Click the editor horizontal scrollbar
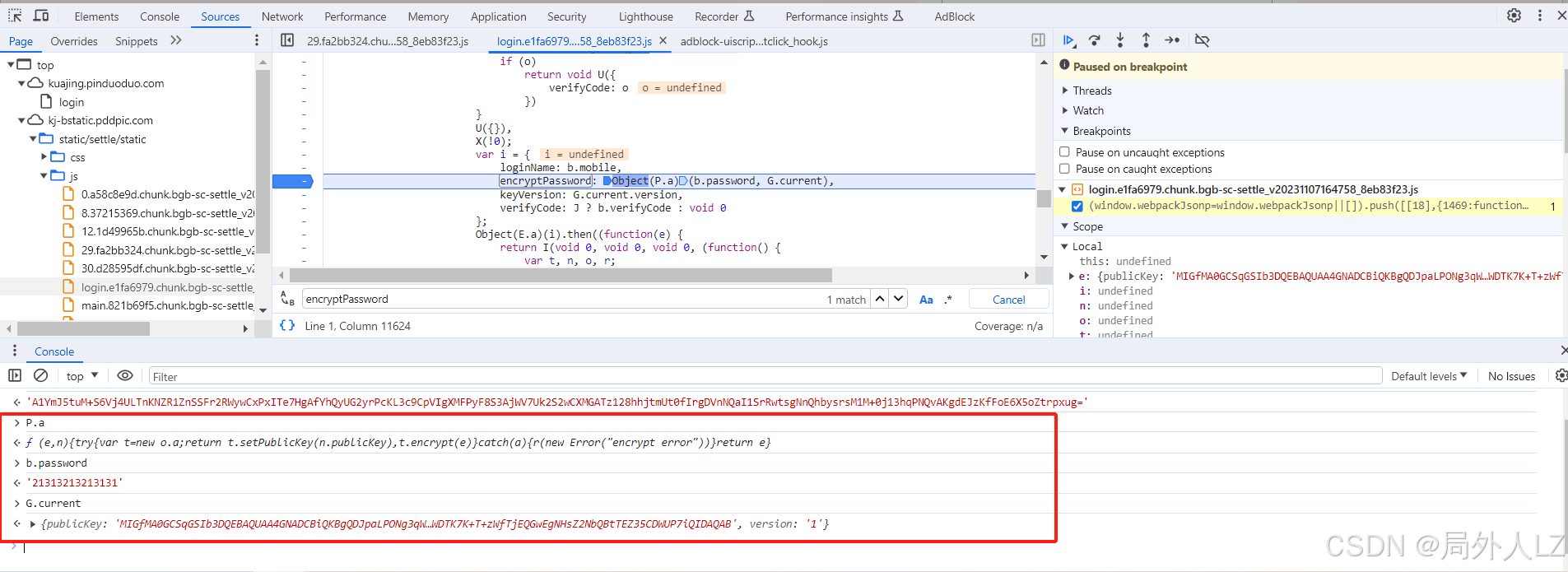This screenshot has width=1568, height=572. click(561, 275)
